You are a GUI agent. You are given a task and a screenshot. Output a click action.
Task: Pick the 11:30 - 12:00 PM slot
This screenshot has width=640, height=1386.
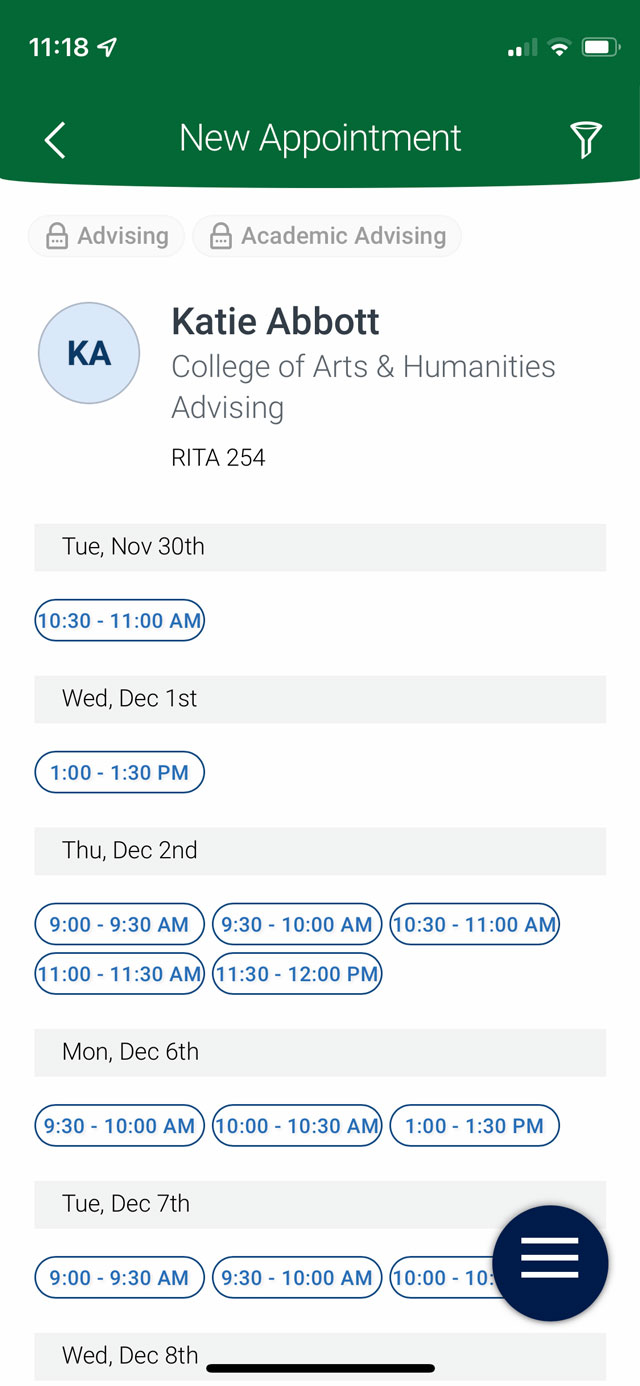click(x=297, y=974)
